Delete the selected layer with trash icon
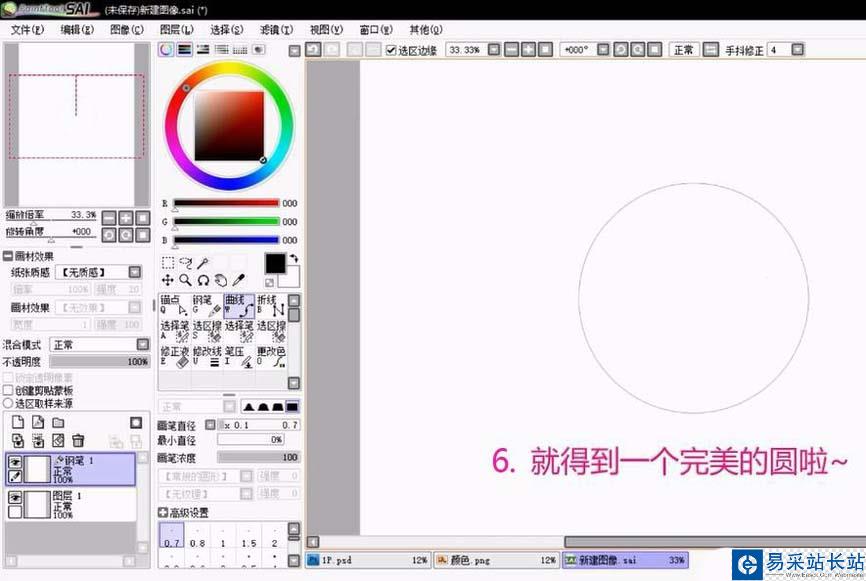866x581 pixels. pos(78,441)
